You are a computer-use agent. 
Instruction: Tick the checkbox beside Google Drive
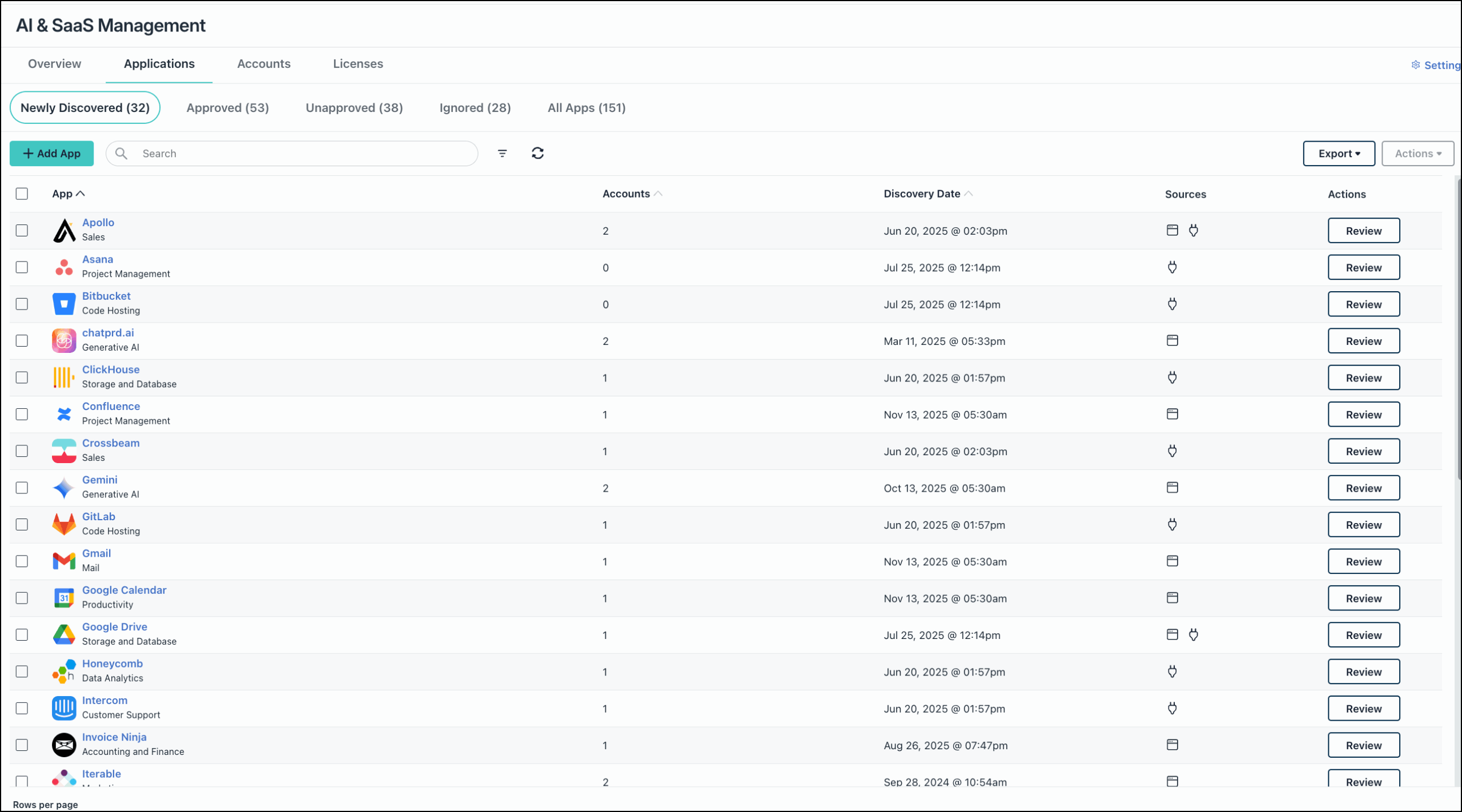point(22,634)
